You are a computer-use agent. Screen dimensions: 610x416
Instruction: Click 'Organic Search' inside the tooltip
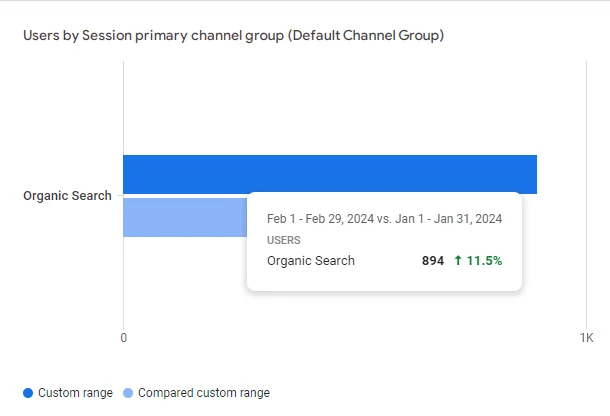coord(311,260)
